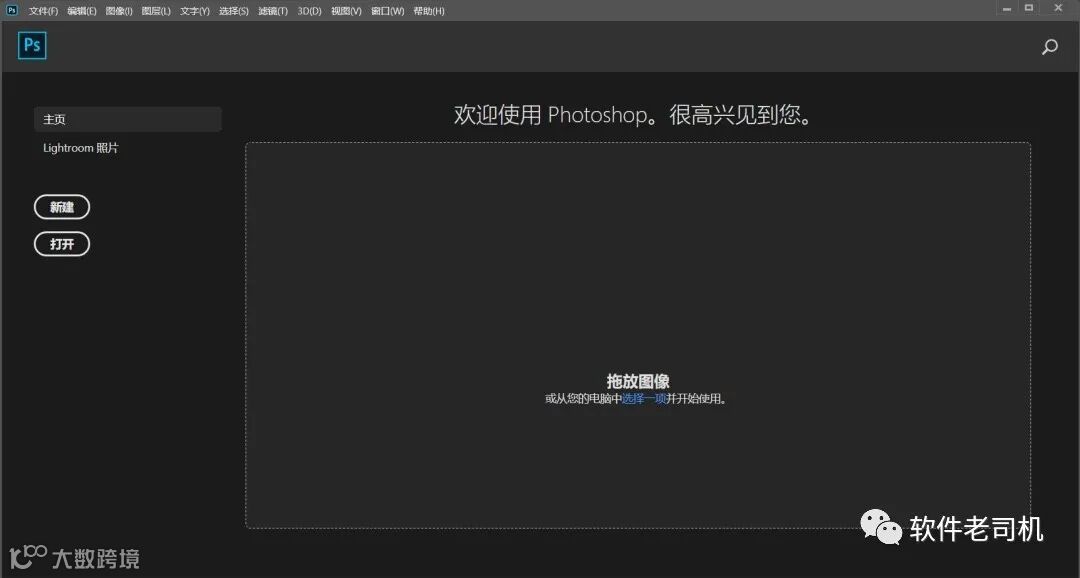The image size is (1080, 578).
Task: Open the 选择(S) menu
Action: [x=233, y=11]
